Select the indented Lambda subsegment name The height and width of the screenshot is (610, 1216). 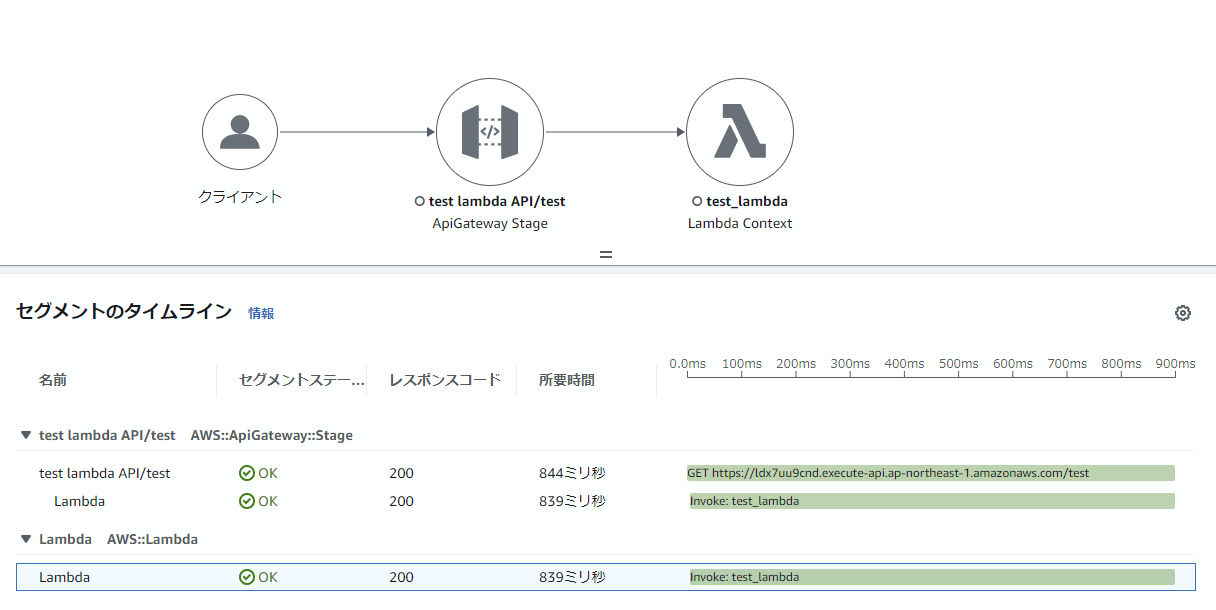[x=79, y=501]
